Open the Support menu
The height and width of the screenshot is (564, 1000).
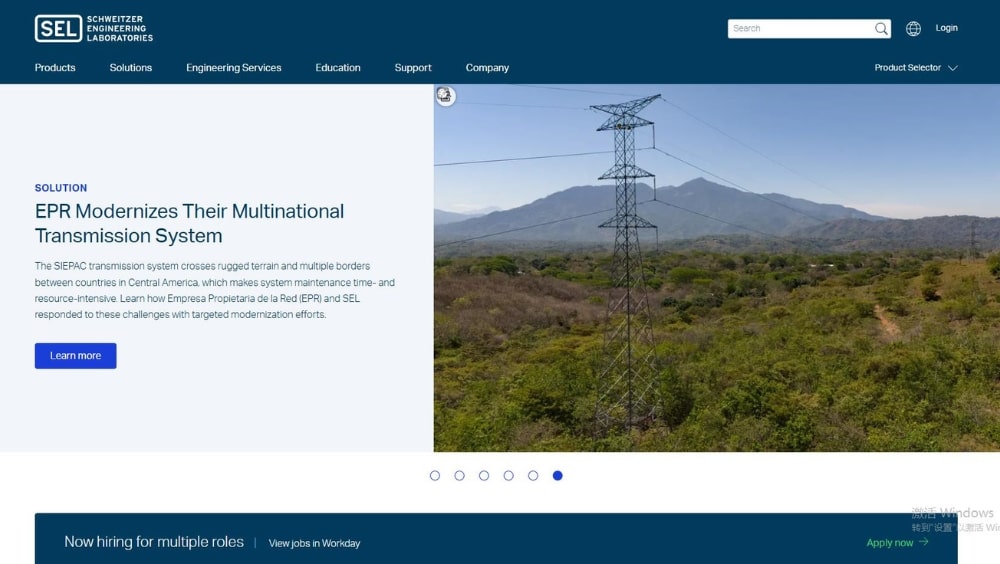[x=413, y=68]
